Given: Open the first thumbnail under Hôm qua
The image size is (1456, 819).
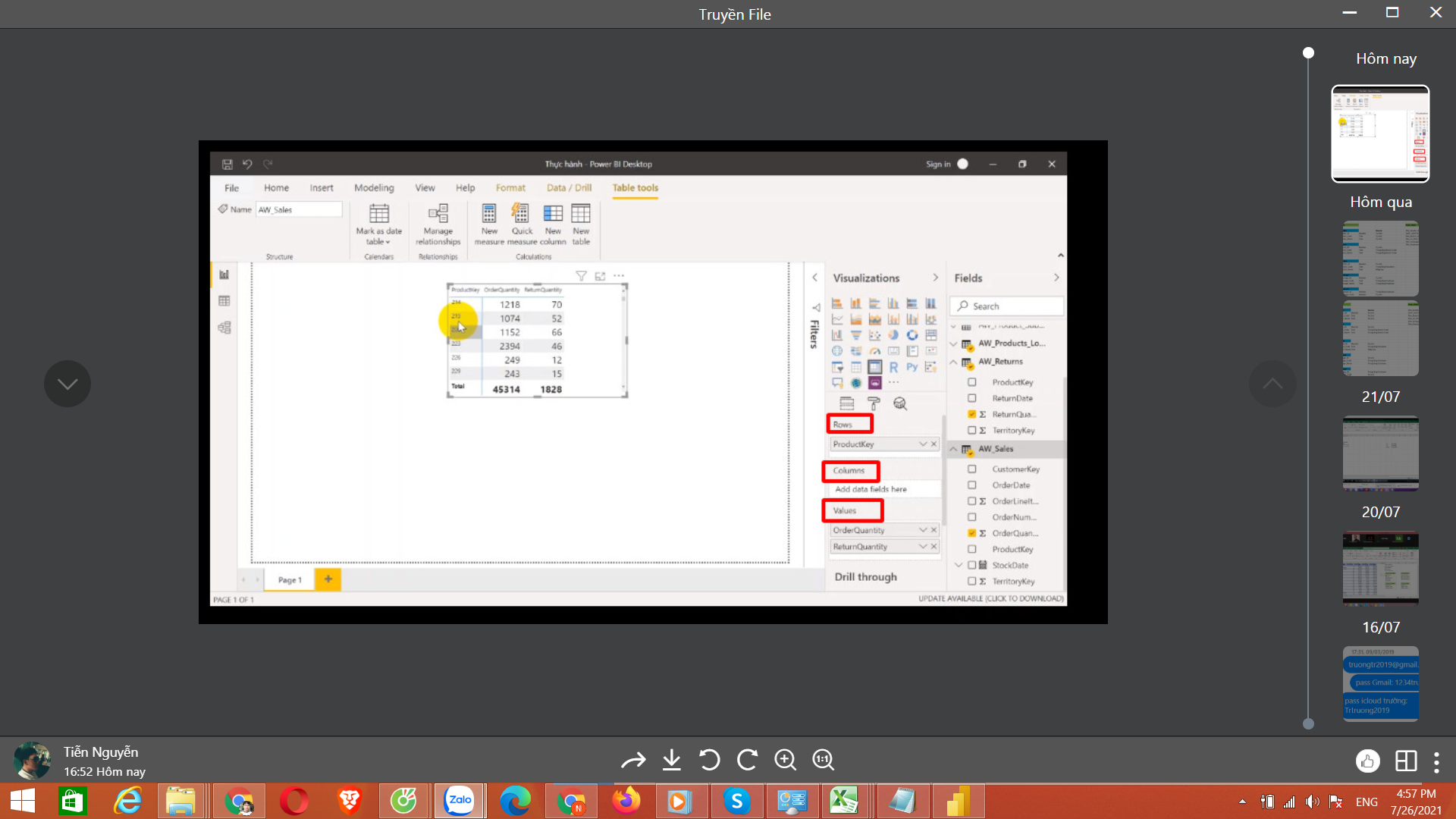Looking at the screenshot, I should click(x=1380, y=258).
